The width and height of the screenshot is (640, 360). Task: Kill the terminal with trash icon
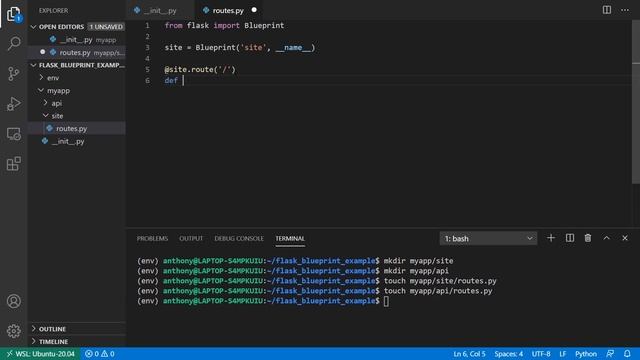pos(588,238)
